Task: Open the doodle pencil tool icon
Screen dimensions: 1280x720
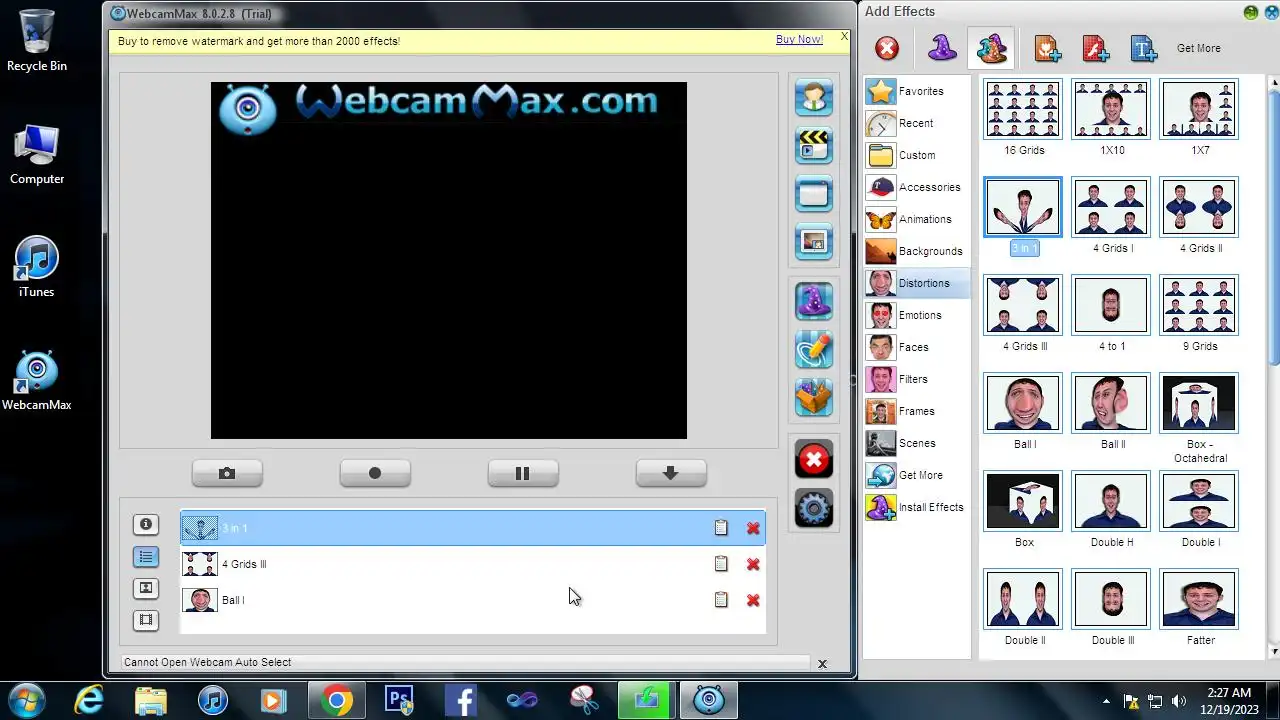Action: pyautogui.click(x=814, y=349)
